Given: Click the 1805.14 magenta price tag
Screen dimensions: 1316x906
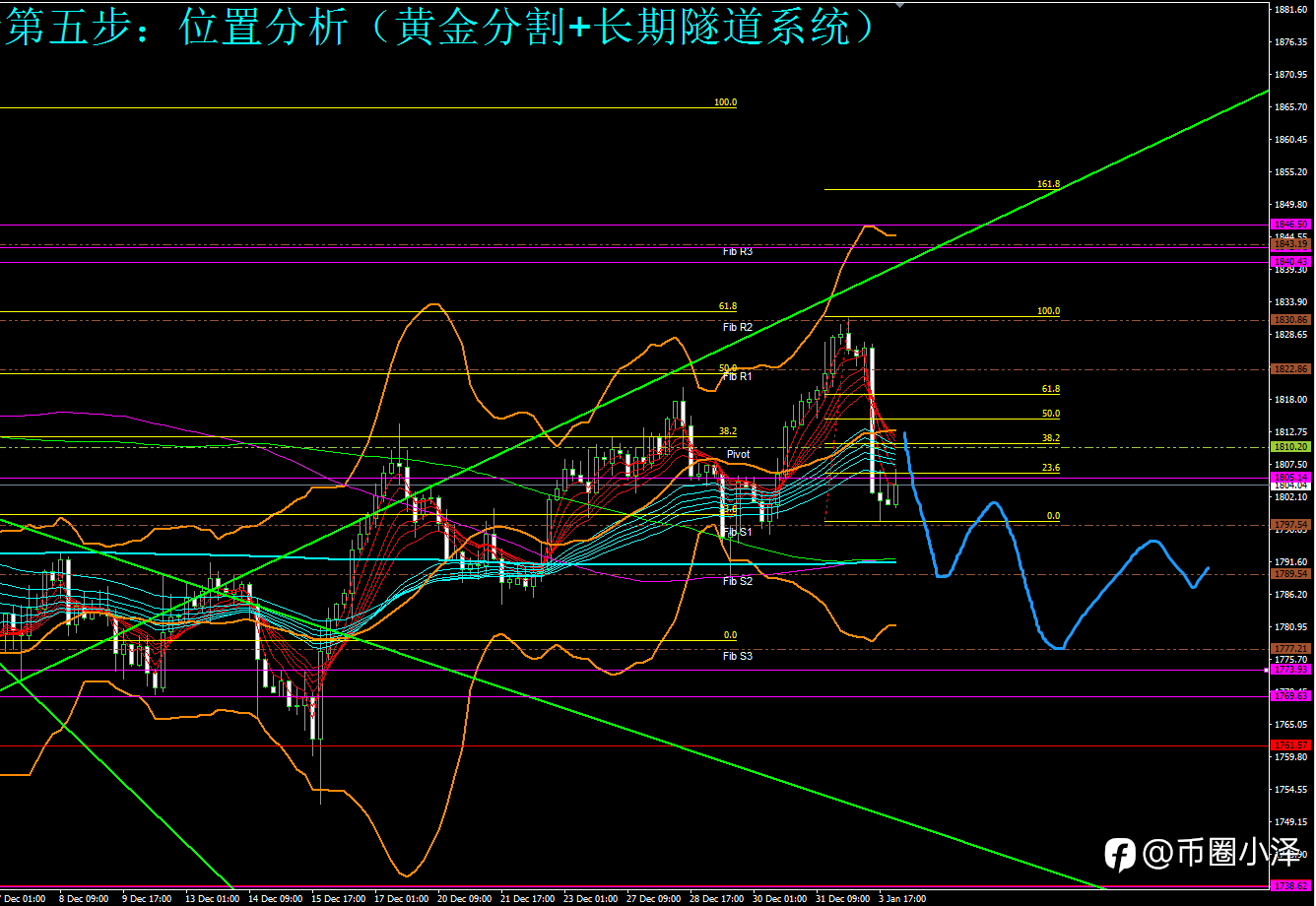Looking at the screenshot, I should [x=1290, y=477].
